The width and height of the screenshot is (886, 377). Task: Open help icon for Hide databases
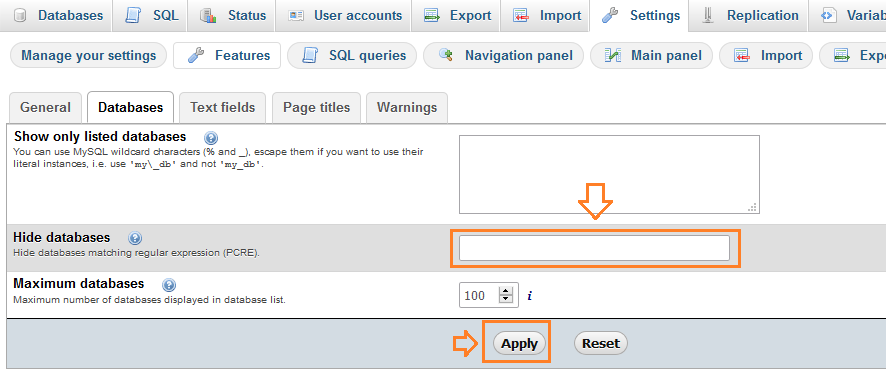pos(135,238)
